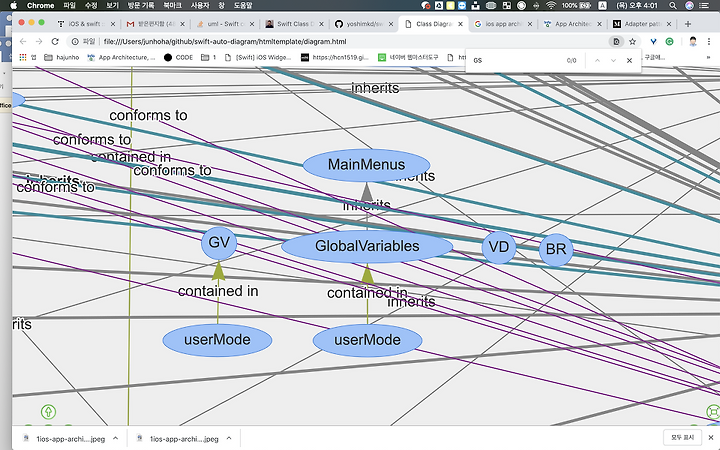Click the green G extension icon
This screenshot has width=720, height=450.
tap(669, 41)
